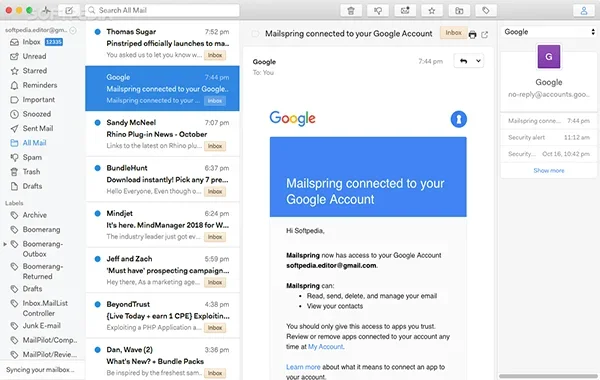600x380 pixels.
Task: Toggle unread dot on Sandy McNeel email
Action: tap(98, 122)
